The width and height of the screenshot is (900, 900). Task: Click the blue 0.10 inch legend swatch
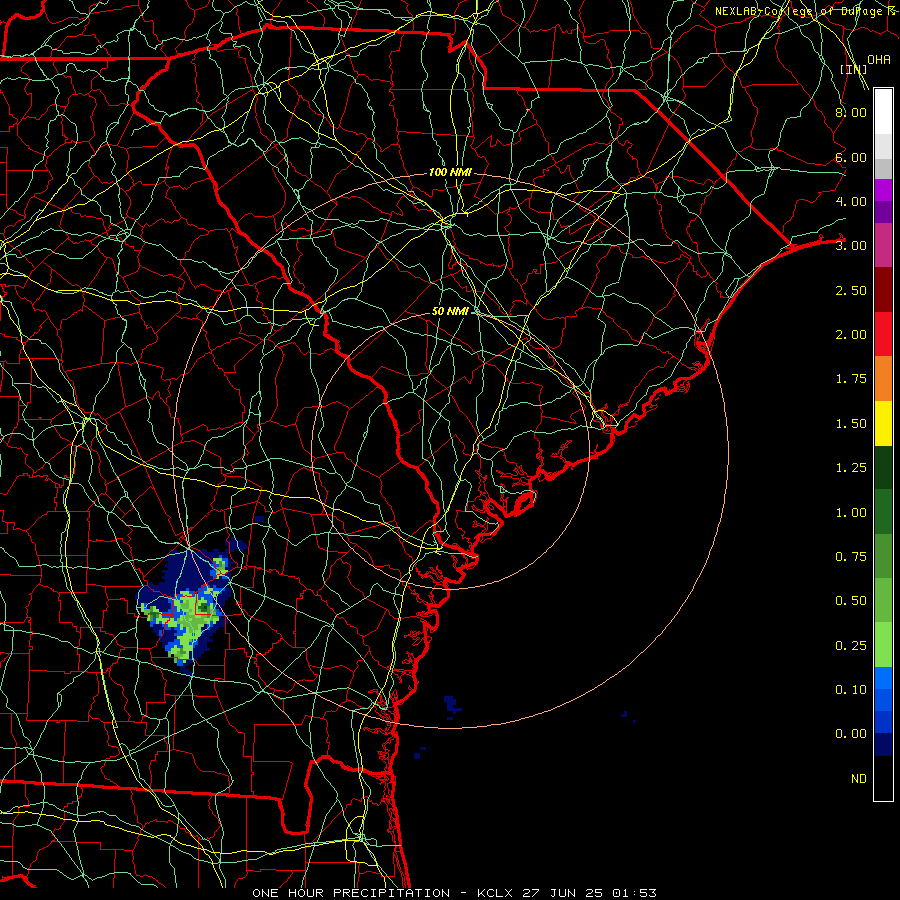coord(883,678)
